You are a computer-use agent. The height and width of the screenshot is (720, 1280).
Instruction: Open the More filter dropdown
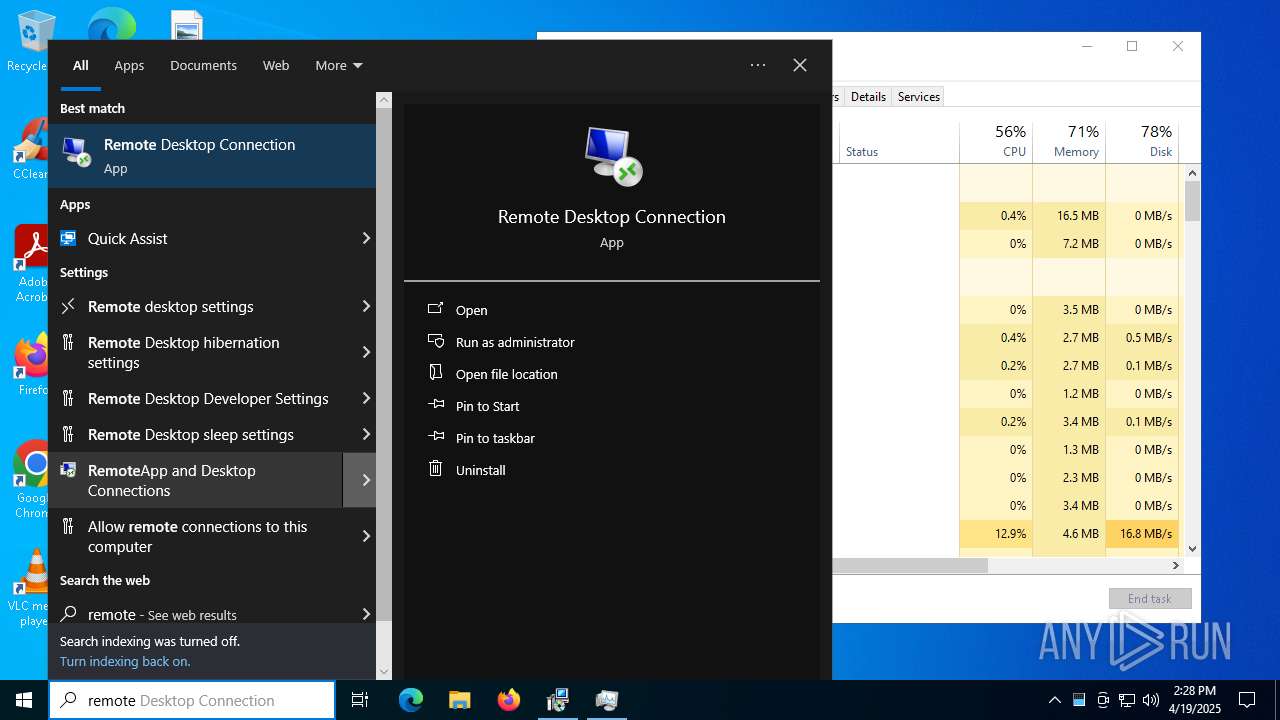339,65
